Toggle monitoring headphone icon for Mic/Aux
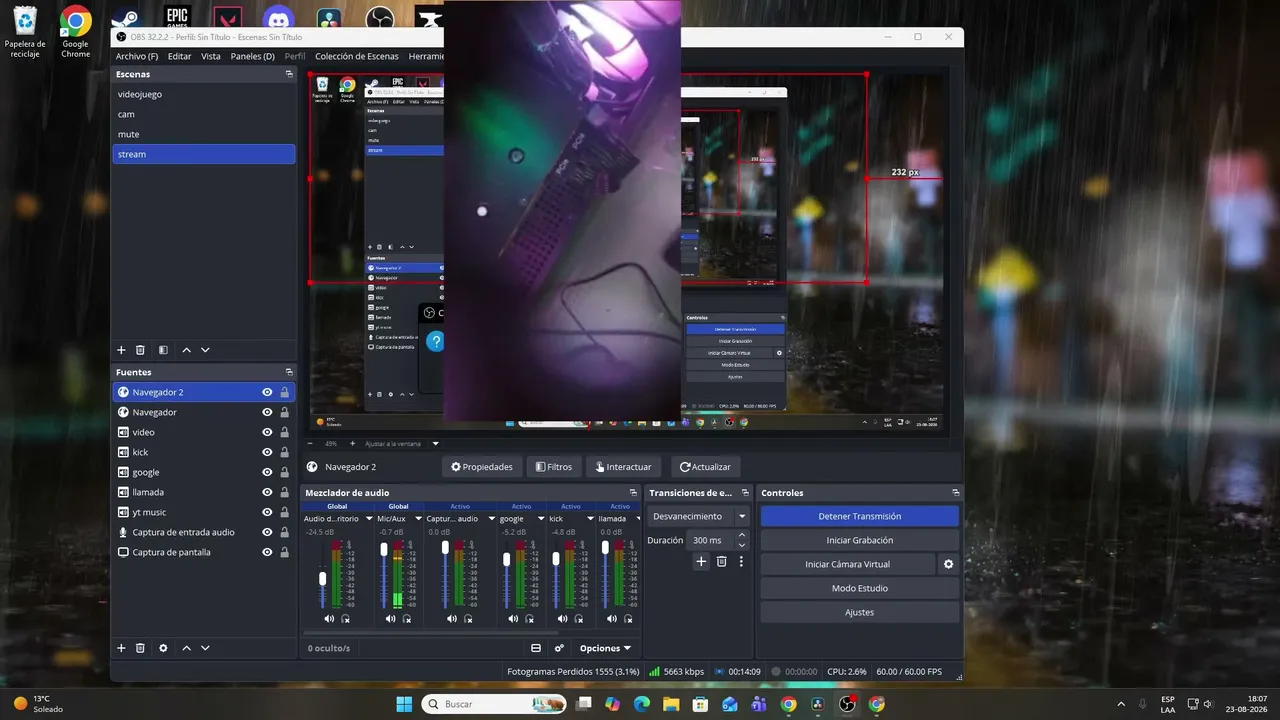This screenshot has width=1280, height=720. 407,619
